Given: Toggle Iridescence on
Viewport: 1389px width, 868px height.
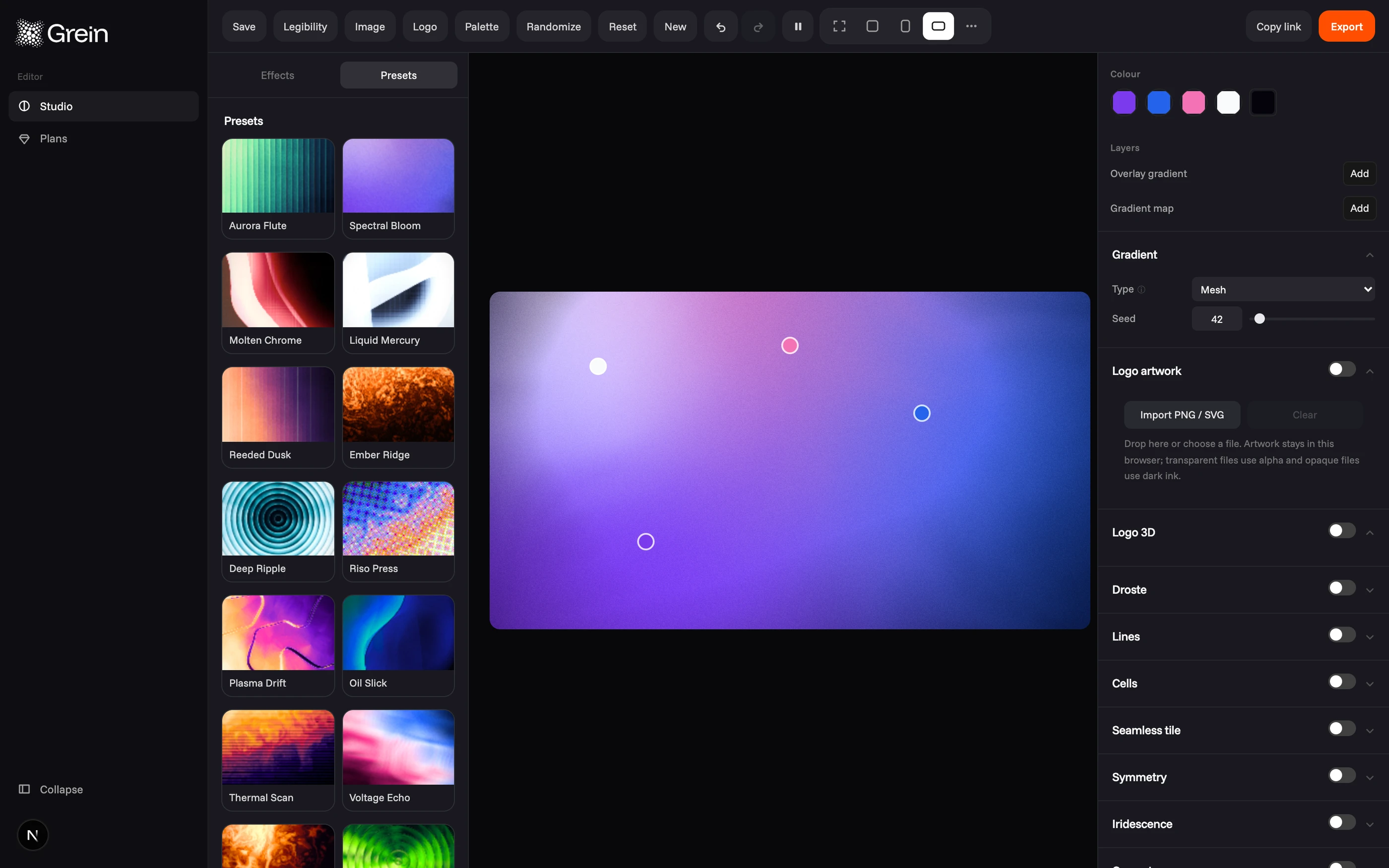Looking at the screenshot, I should tap(1342, 823).
